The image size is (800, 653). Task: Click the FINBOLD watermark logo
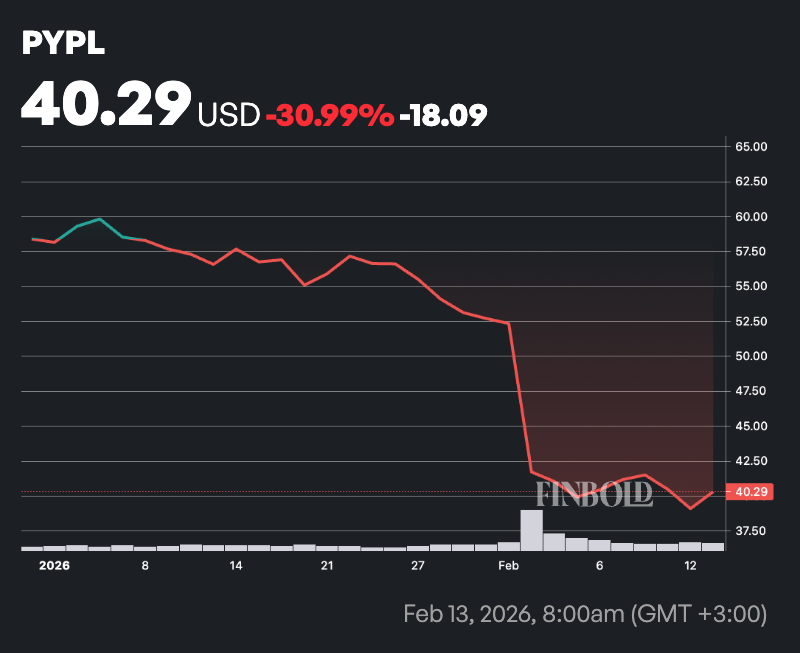tap(594, 494)
